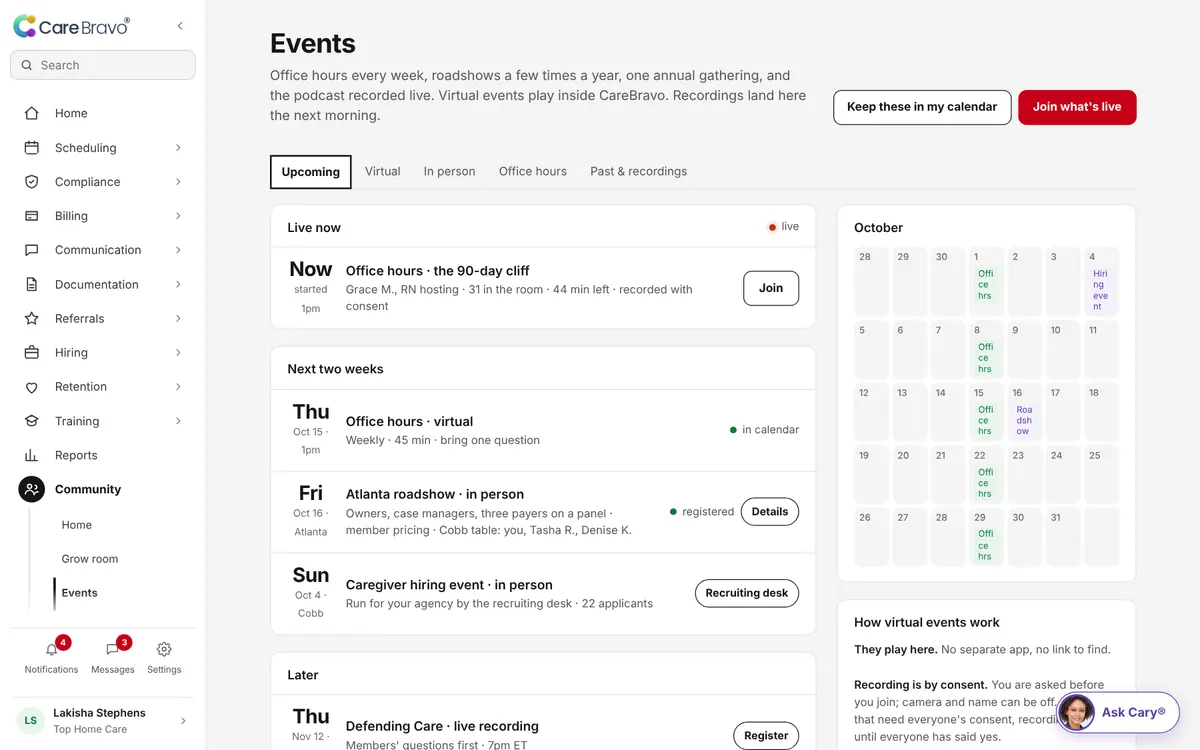
Task: Click the Compliance shield icon
Action: click(32, 181)
